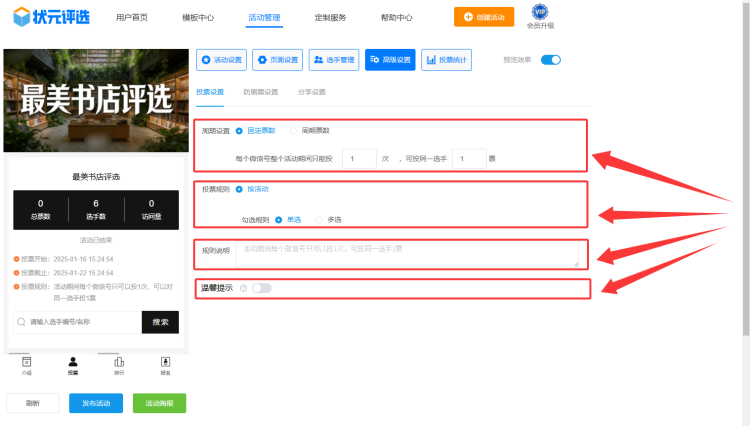Open 活动管理 in the top navigation
Viewport: 750px width, 426px height.
click(264, 18)
